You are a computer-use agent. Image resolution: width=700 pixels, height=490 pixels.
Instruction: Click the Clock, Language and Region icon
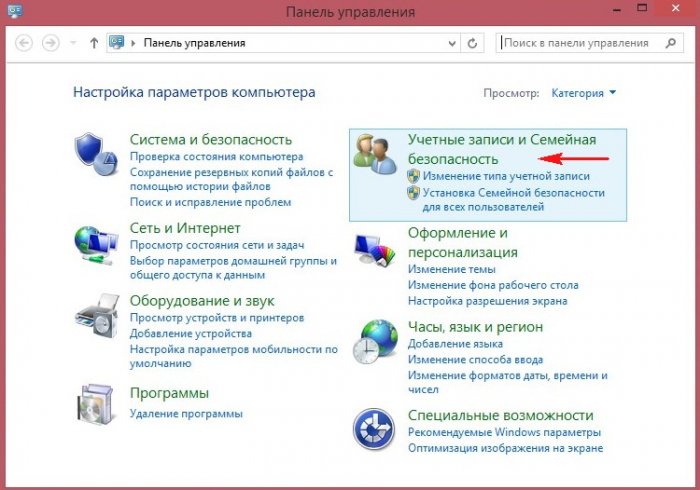[375, 342]
